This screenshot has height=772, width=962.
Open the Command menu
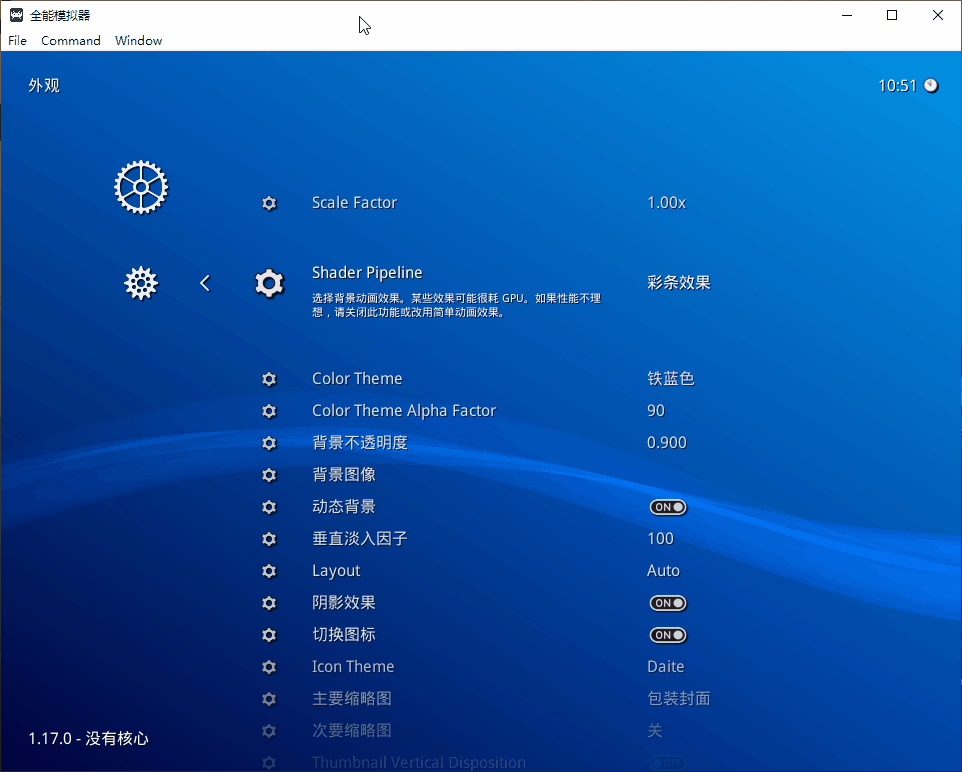(71, 41)
